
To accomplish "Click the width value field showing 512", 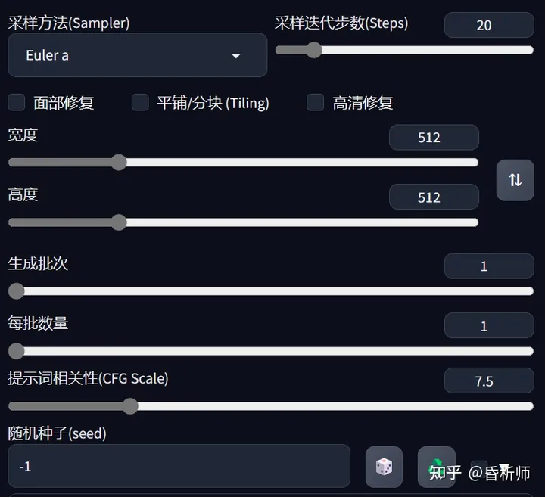I will [434, 138].
